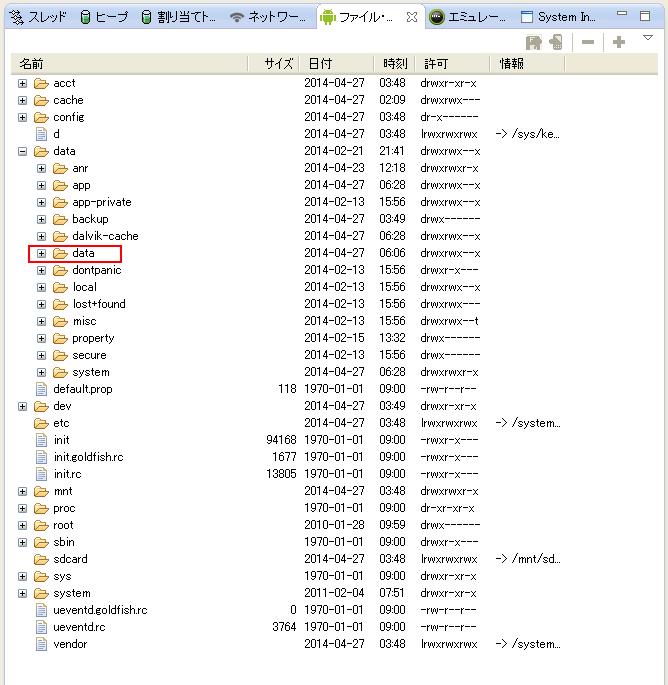The image size is (668, 685).
Task: Expand the app-private folder
Action: (42, 203)
